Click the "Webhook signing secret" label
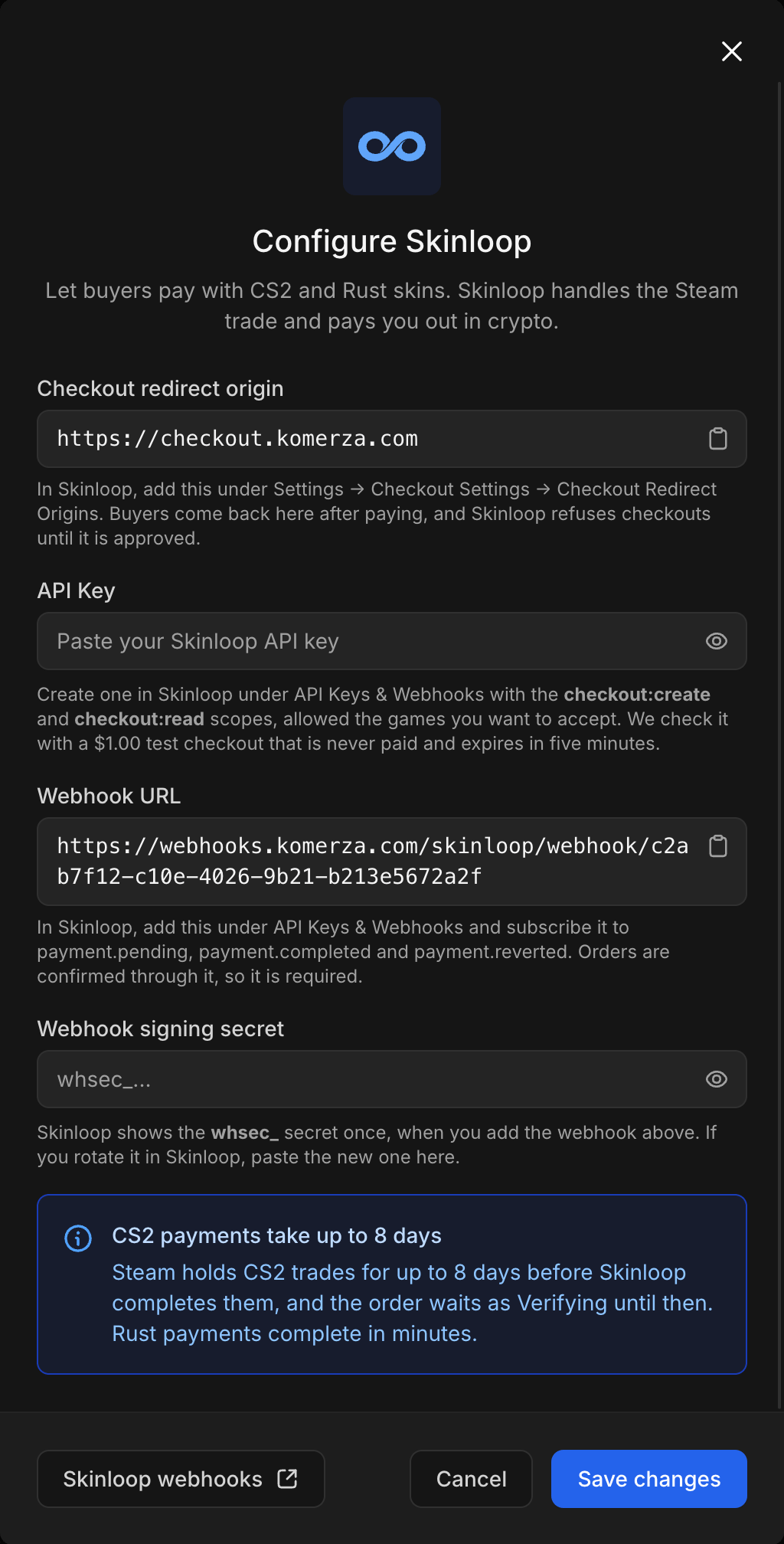Screen dimensions: 784x1544 160,1029
